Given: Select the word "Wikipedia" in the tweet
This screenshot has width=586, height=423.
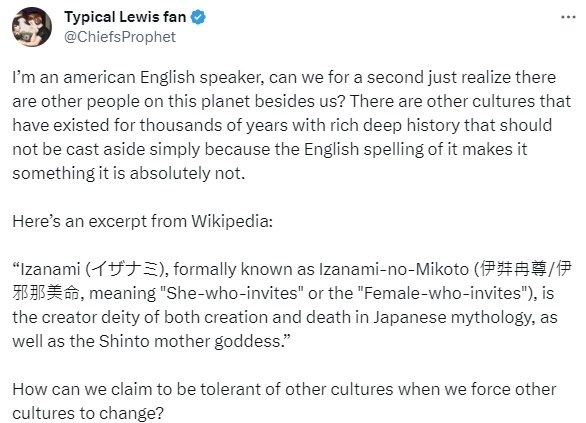Looking at the screenshot, I should (230, 221).
